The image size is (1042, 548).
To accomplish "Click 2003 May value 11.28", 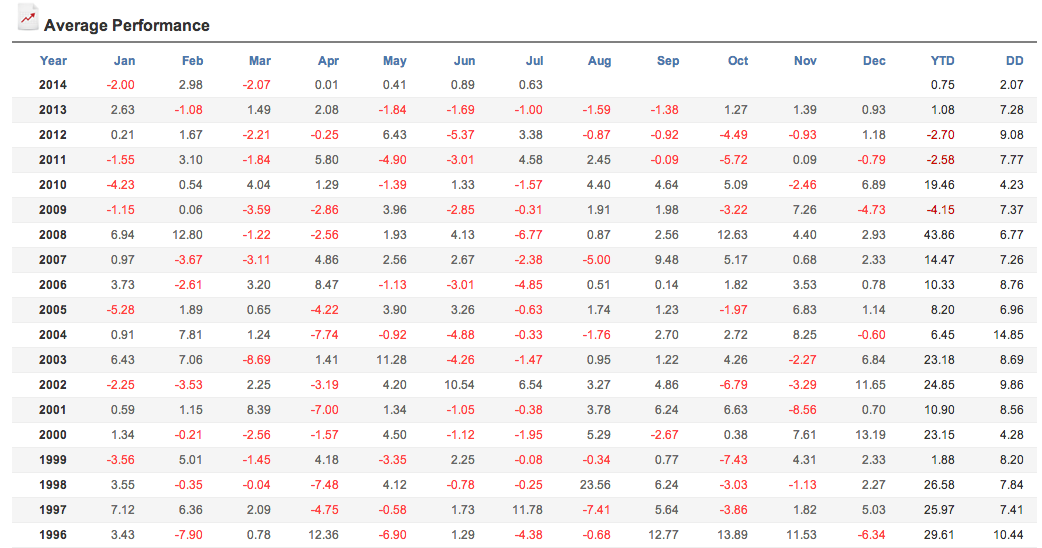I will tap(391, 360).
